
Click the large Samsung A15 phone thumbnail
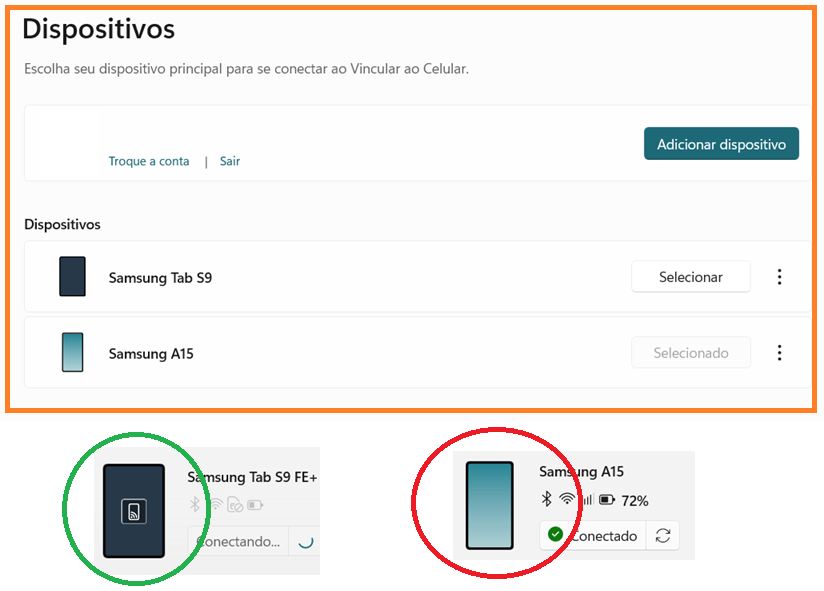coord(490,505)
